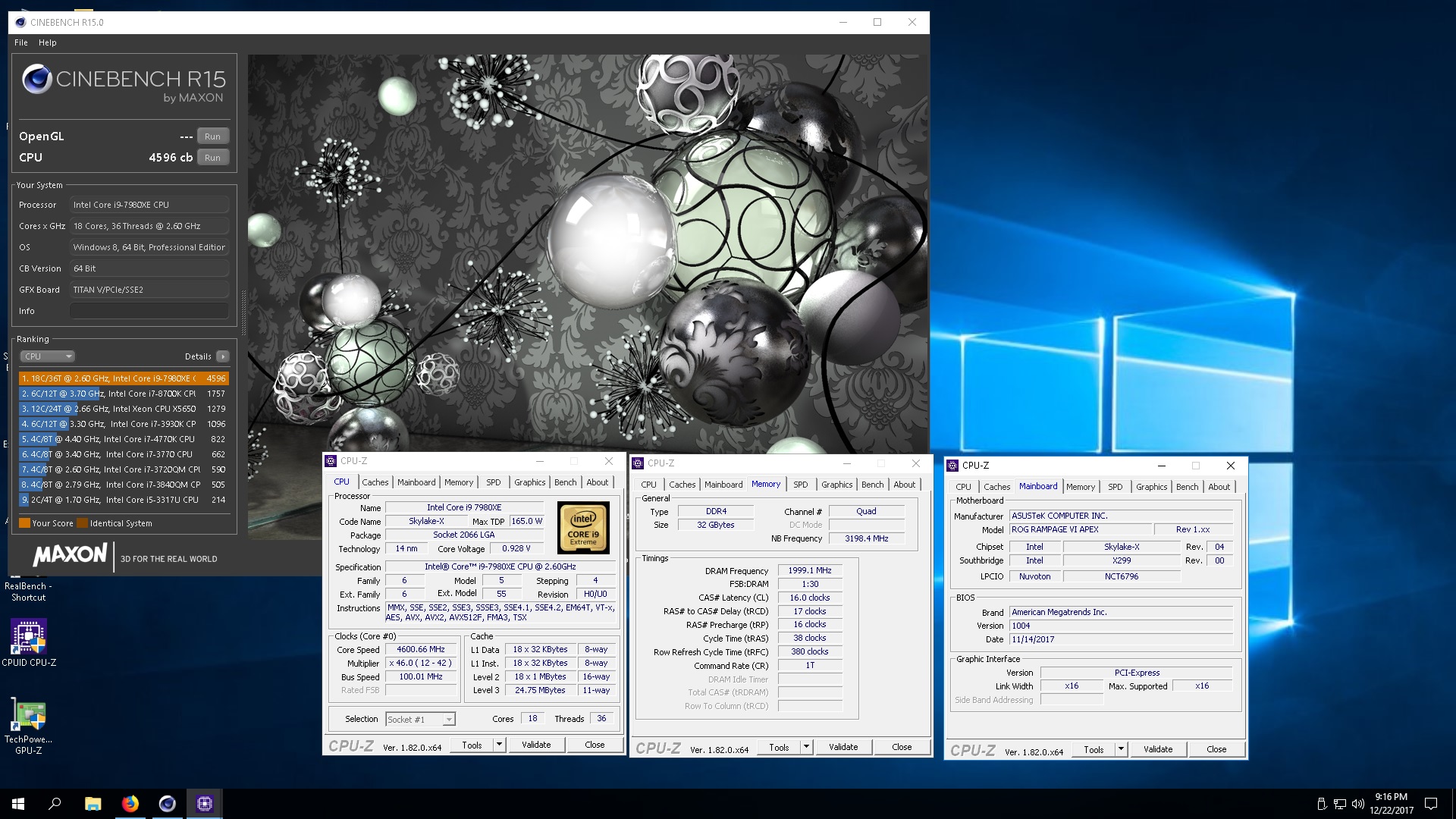This screenshot has height=819, width=1456.
Task: Click Tools button in Mainboard CPU-Z window
Action: (1094, 749)
